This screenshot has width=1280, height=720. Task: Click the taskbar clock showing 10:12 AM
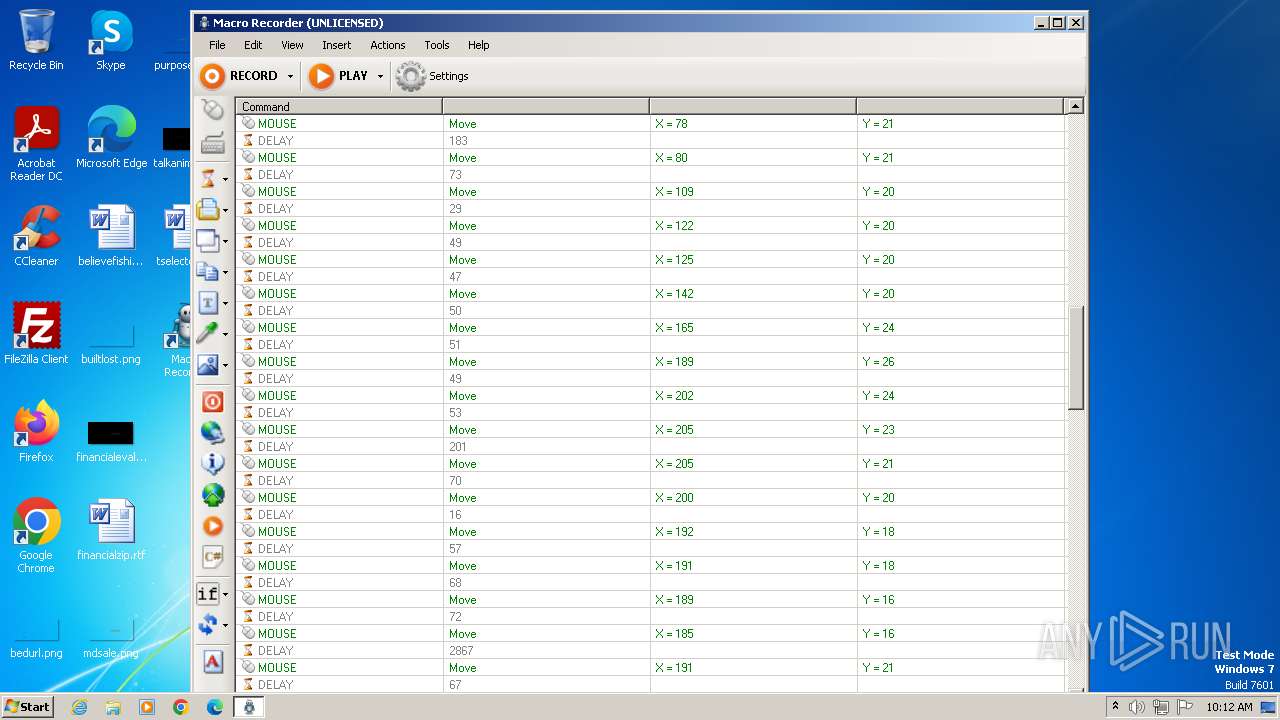1229,707
